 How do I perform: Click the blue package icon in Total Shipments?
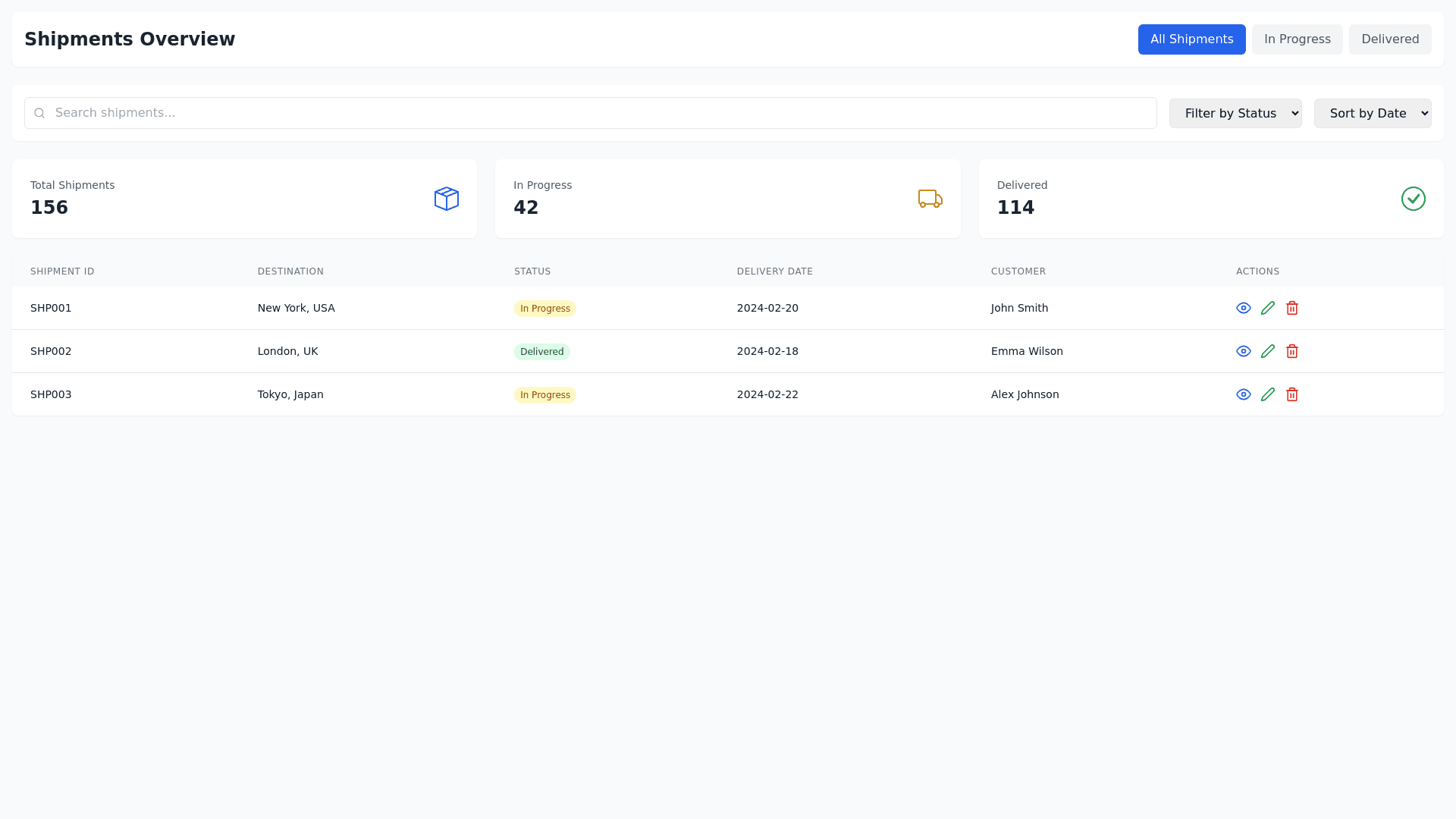coord(447,199)
